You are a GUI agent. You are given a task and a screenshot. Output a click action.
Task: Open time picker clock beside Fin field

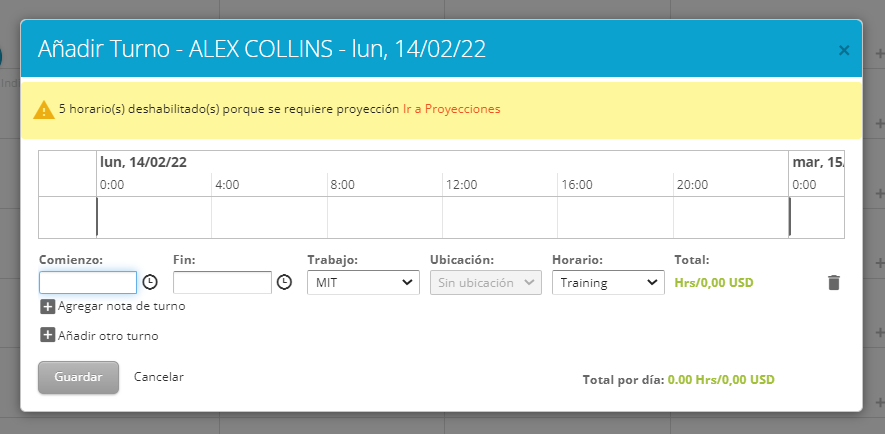[284, 282]
